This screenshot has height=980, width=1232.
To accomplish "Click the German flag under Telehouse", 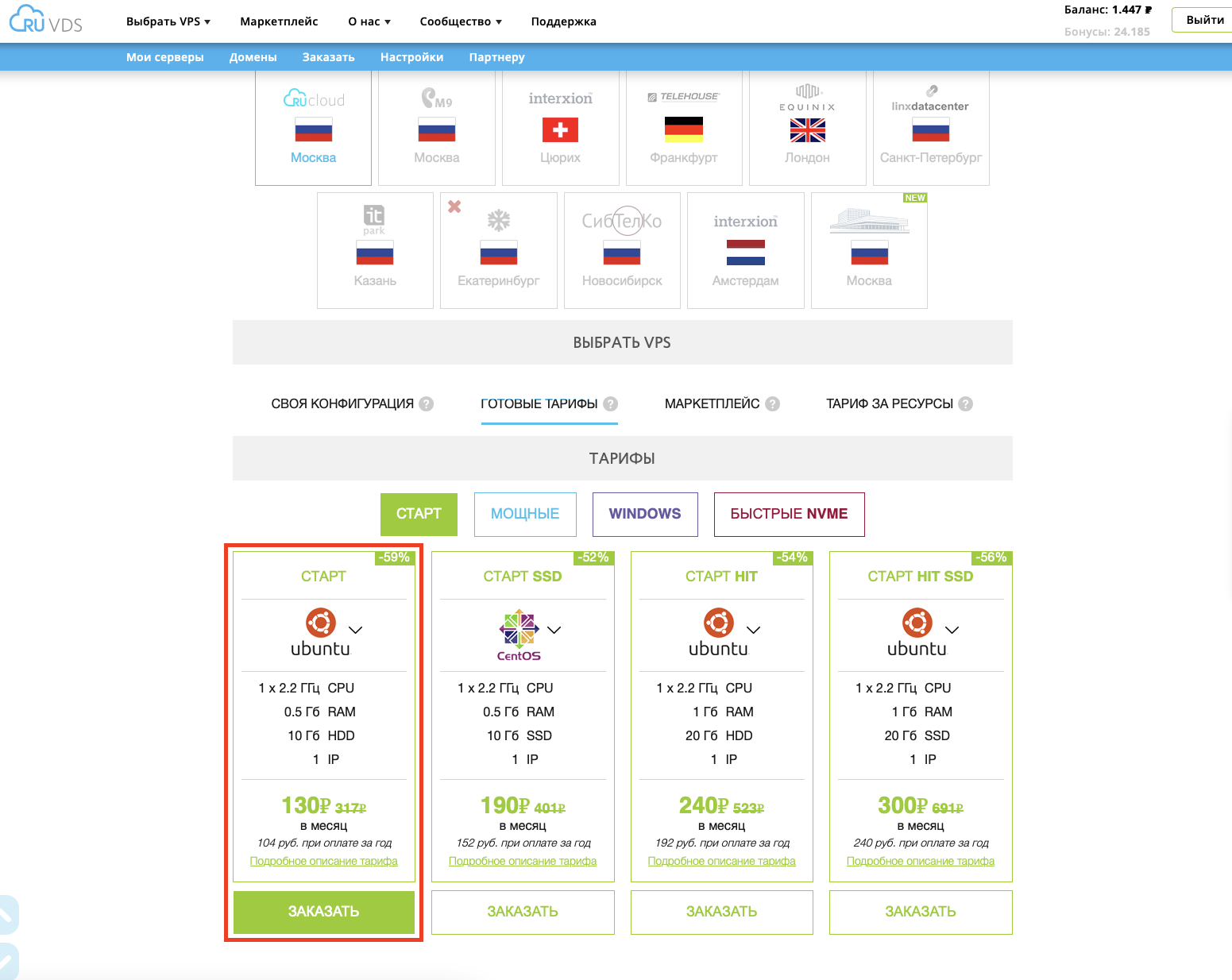I will click(684, 129).
